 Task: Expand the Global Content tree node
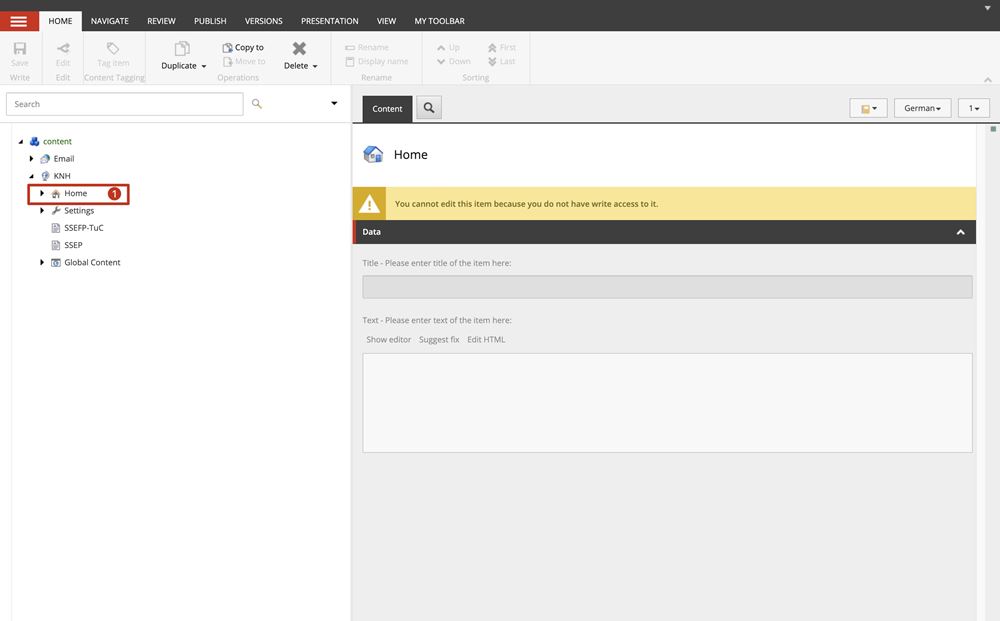pos(42,262)
